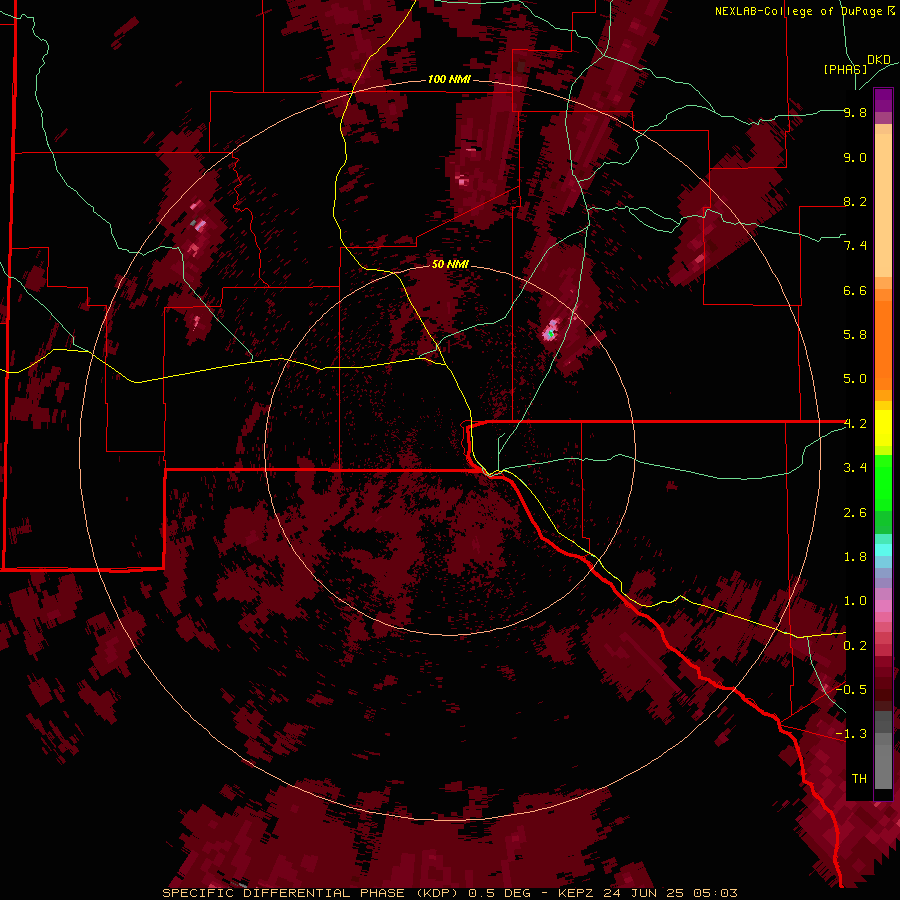Screen dimensions: 900x900
Task: Pick the cyan segment of the color bar
Action: [883, 550]
